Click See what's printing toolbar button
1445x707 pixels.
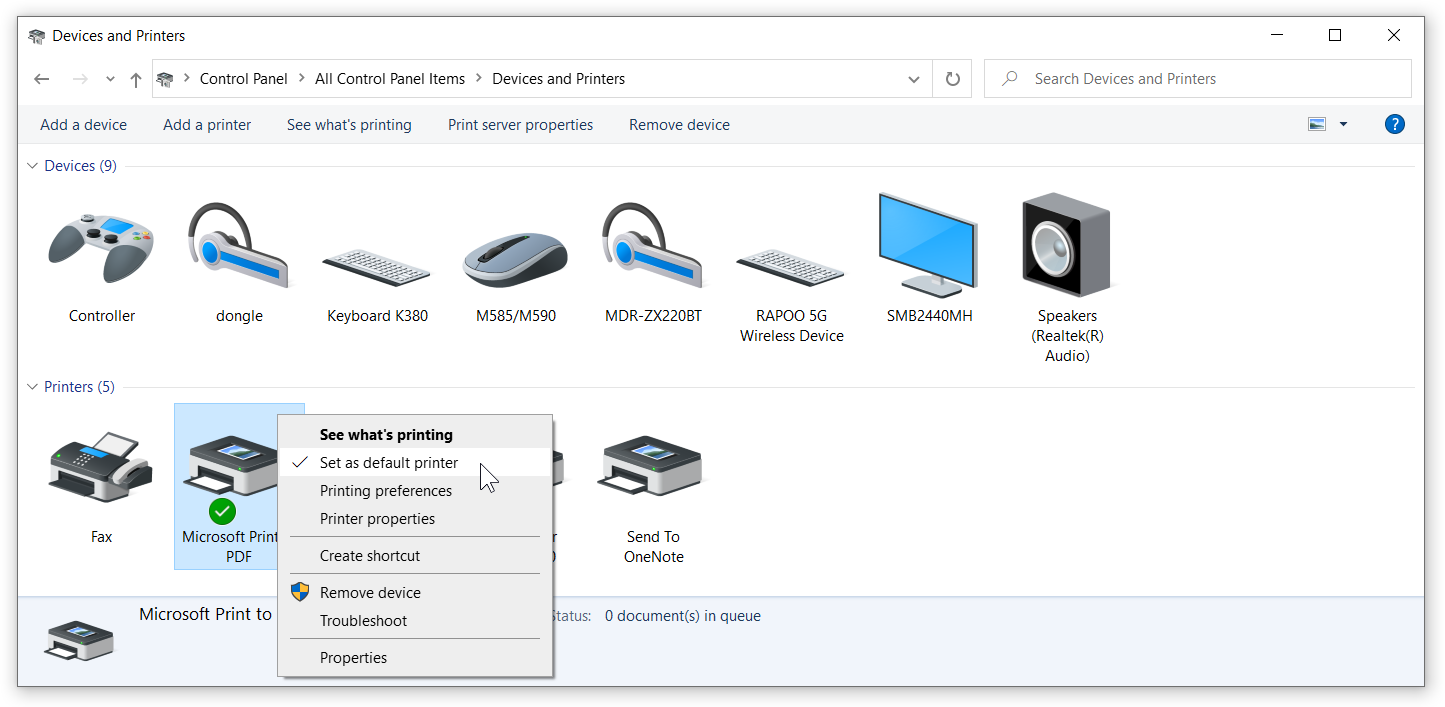(349, 125)
